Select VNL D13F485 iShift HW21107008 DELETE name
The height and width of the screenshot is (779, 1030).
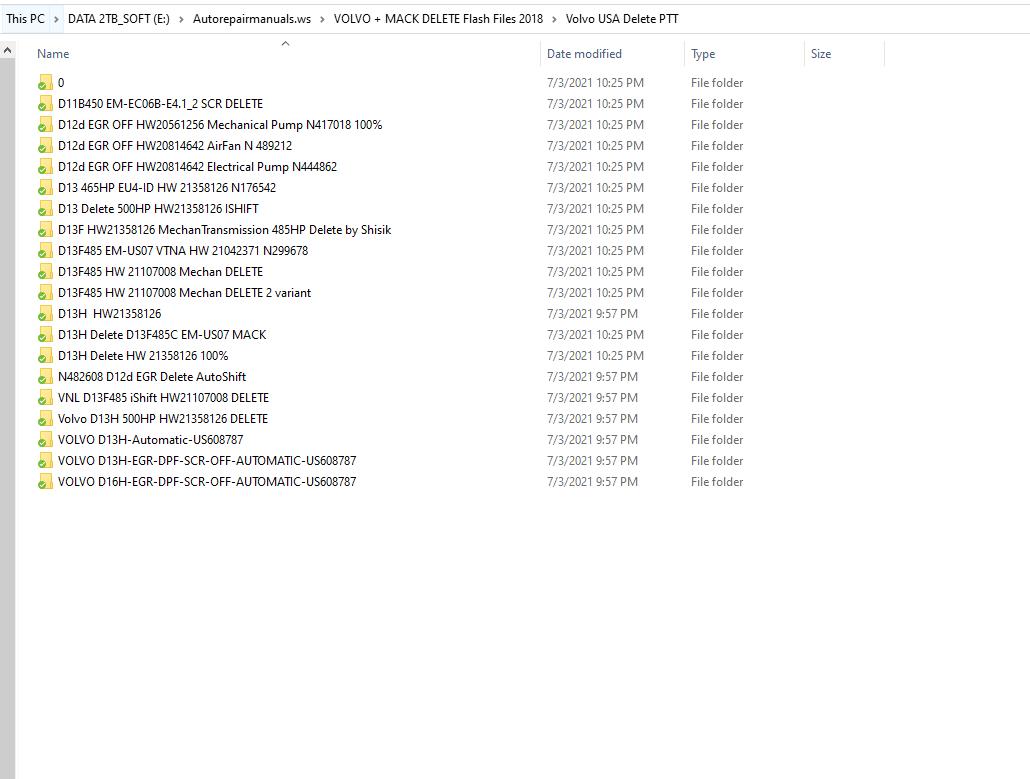tap(164, 398)
